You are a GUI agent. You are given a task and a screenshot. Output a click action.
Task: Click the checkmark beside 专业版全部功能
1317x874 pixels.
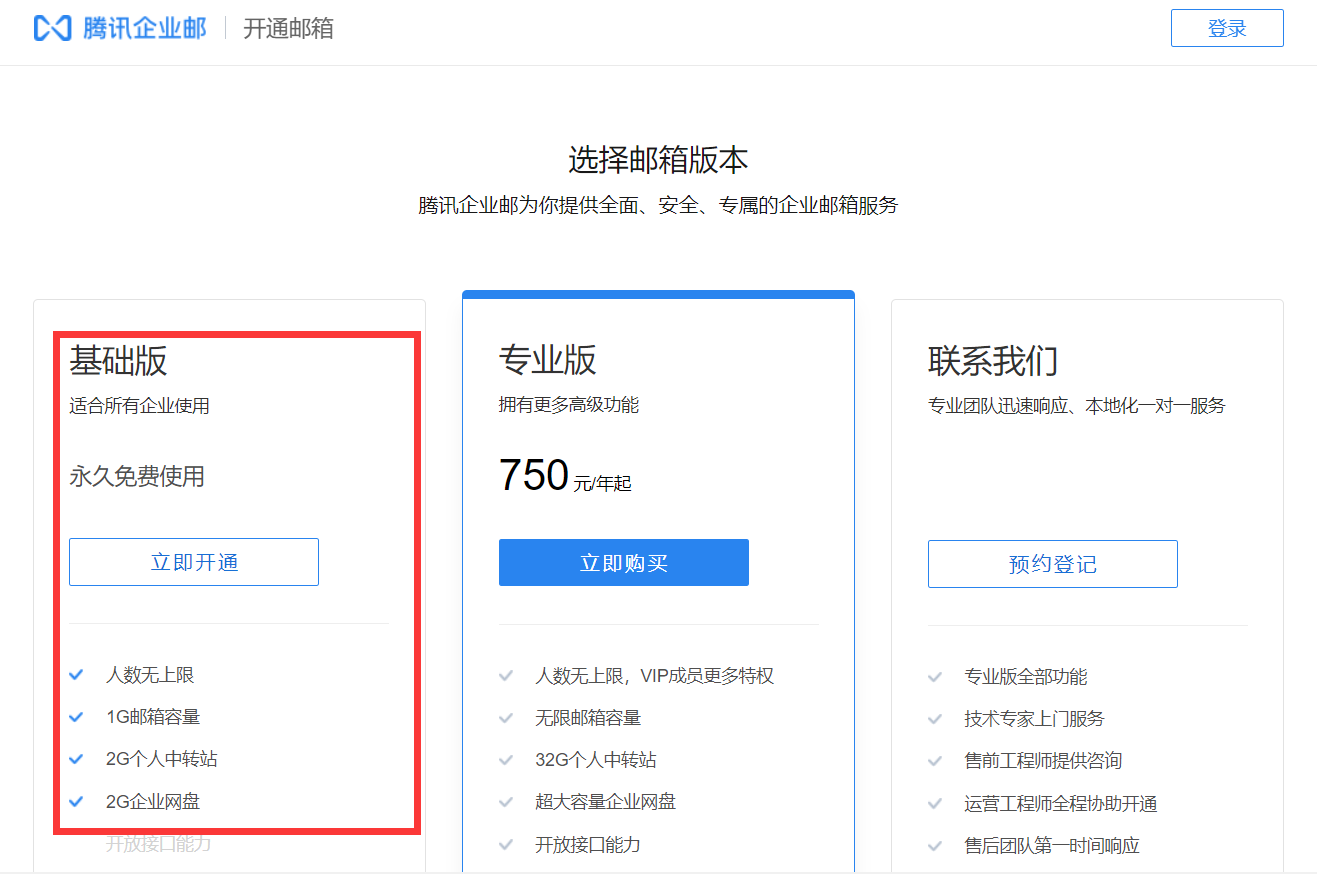pyautogui.click(x=935, y=676)
